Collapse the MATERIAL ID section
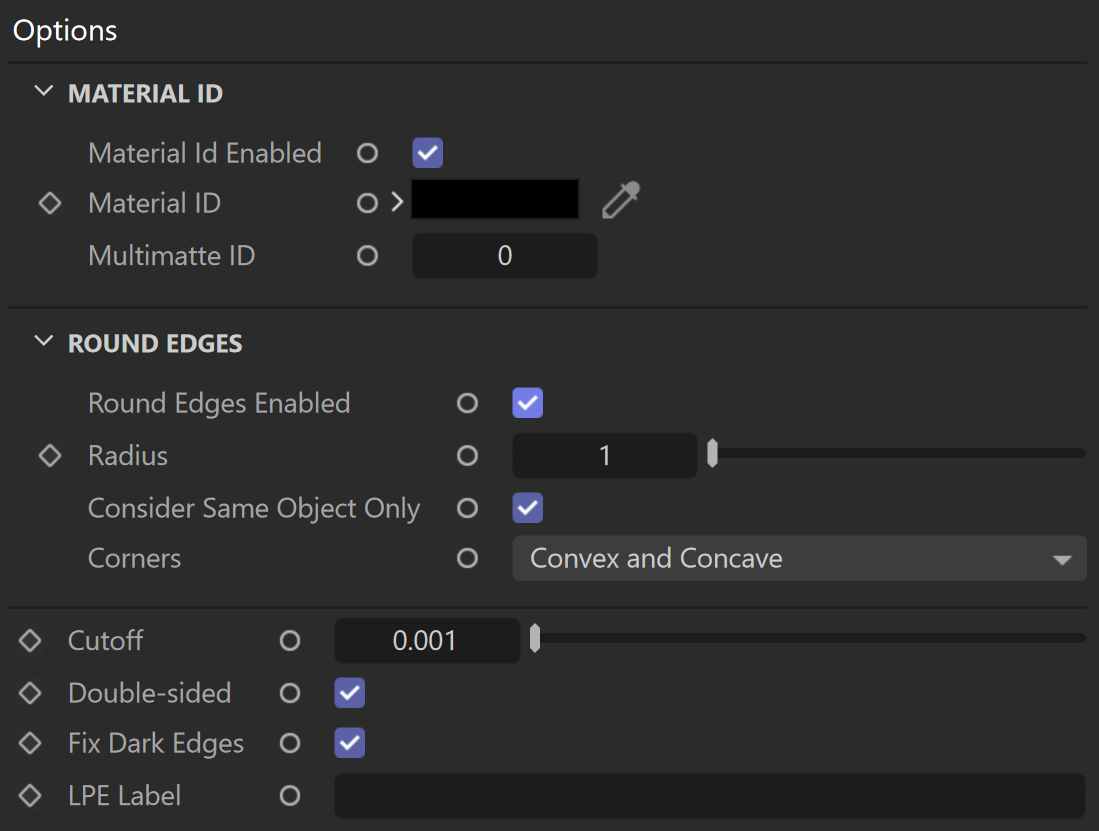This screenshot has width=1099, height=831. (43, 92)
